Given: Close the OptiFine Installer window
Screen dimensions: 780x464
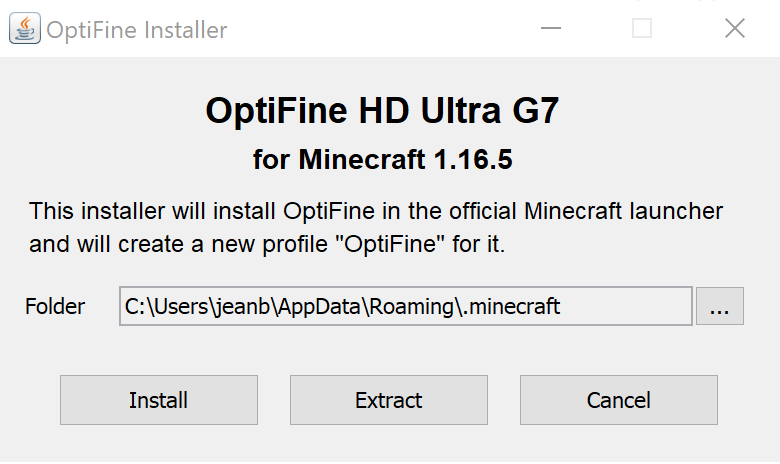Looking at the screenshot, I should 734,29.
